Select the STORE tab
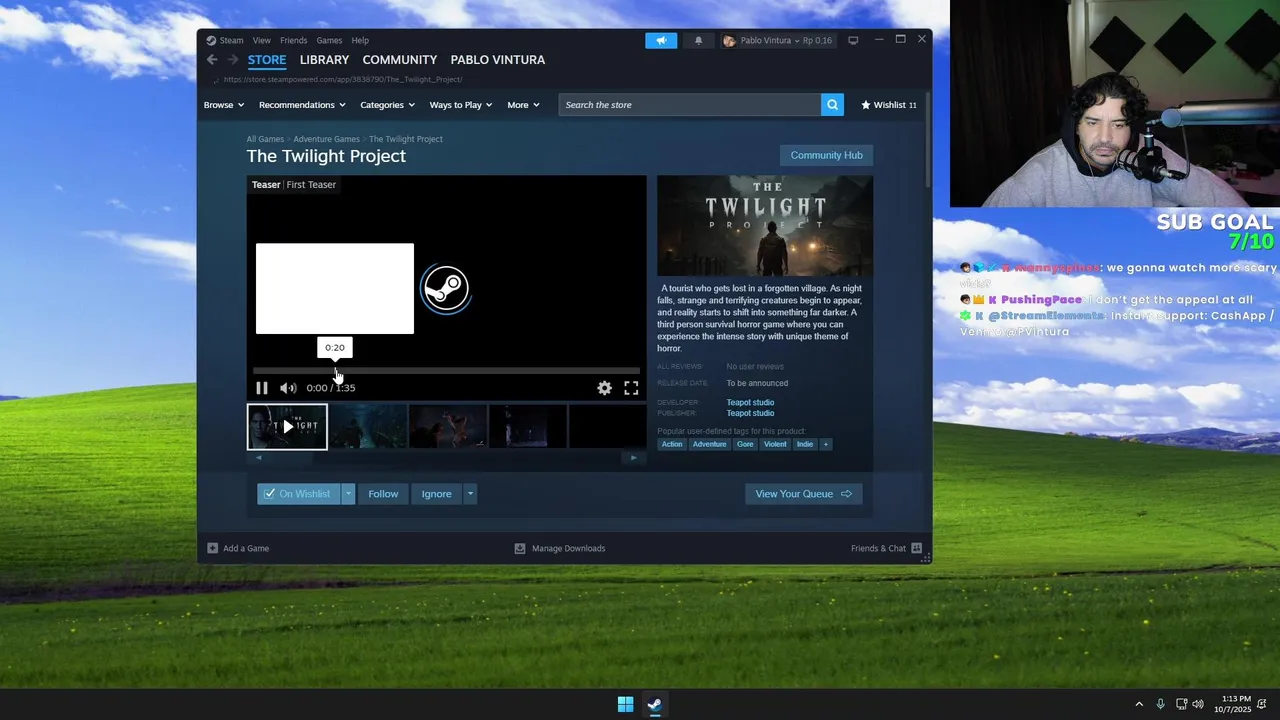The width and height of the screenshot is (1280, 720). (267, 60)
